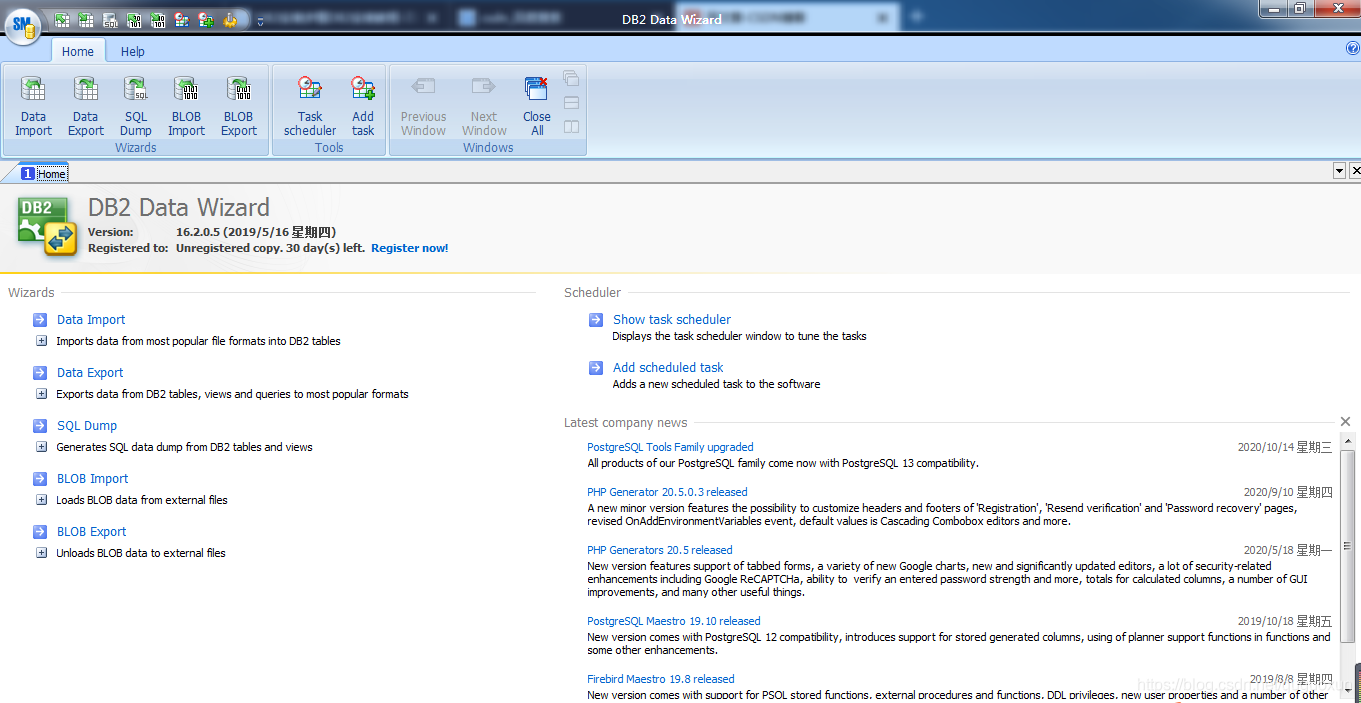Open PostgreSQL Maestro 19.10 released news
The image size is (1361, 703).
[674, 621]
